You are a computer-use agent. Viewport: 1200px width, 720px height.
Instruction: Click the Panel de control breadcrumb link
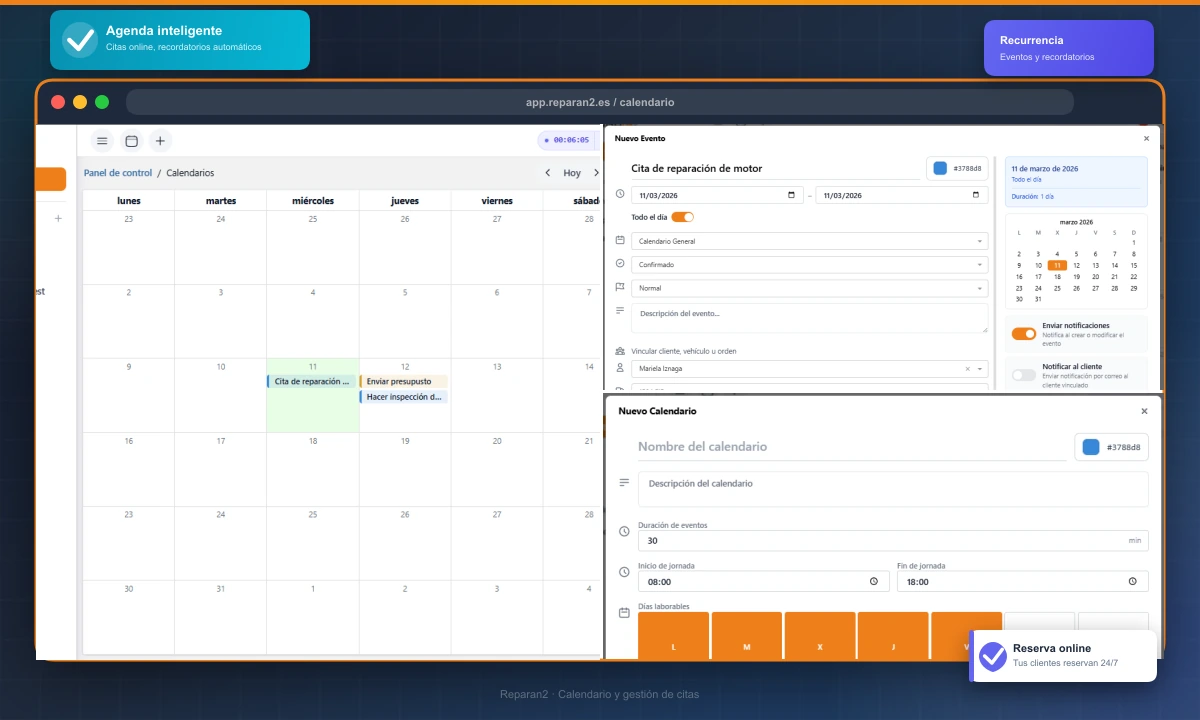tap(118, 173)
